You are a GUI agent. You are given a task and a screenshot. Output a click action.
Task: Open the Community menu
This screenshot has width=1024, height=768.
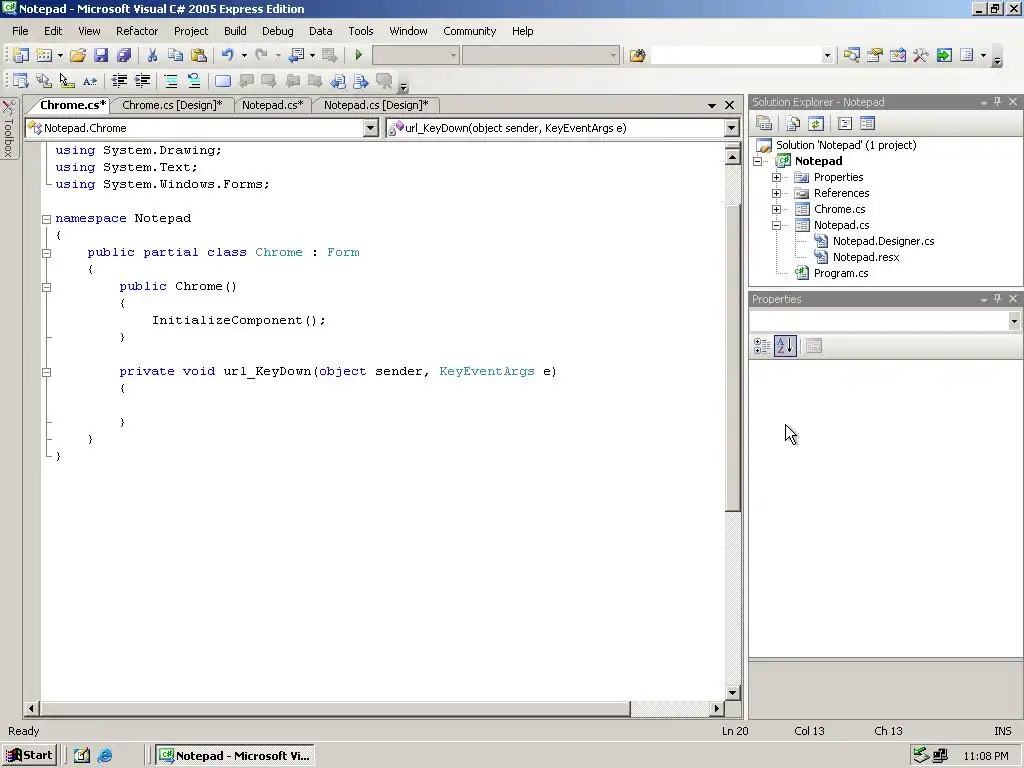pos(470,31)
